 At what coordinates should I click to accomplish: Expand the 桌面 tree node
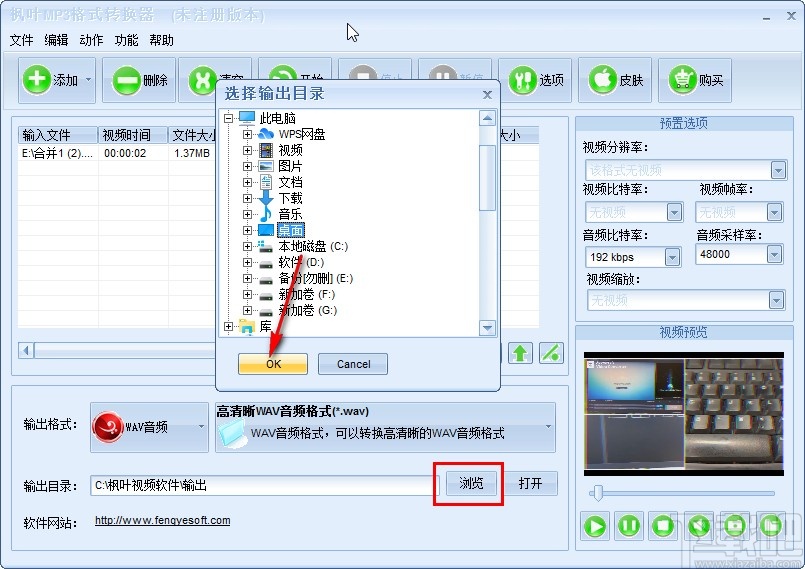point(247,230)
